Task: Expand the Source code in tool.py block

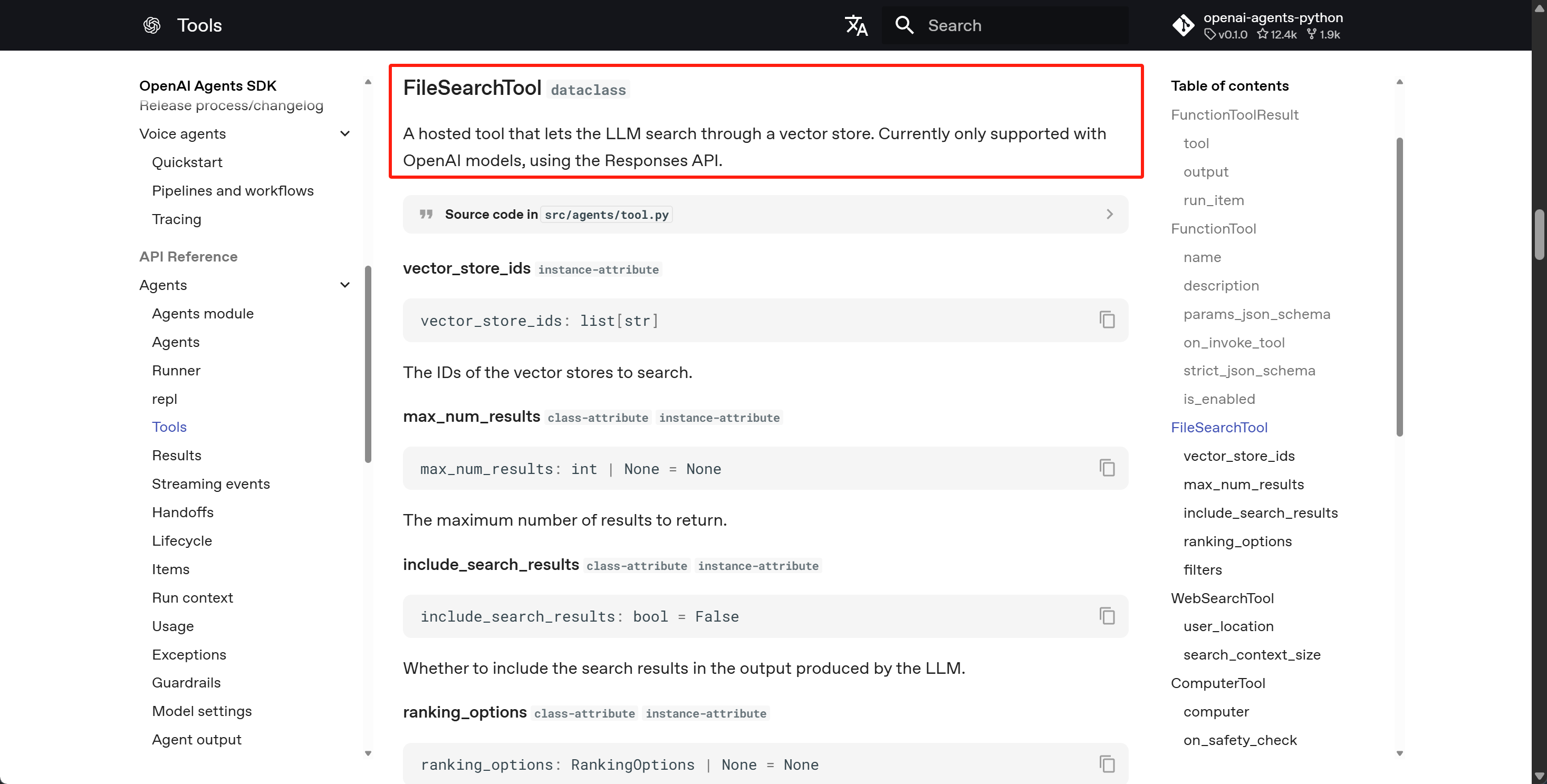Action: 765,214
